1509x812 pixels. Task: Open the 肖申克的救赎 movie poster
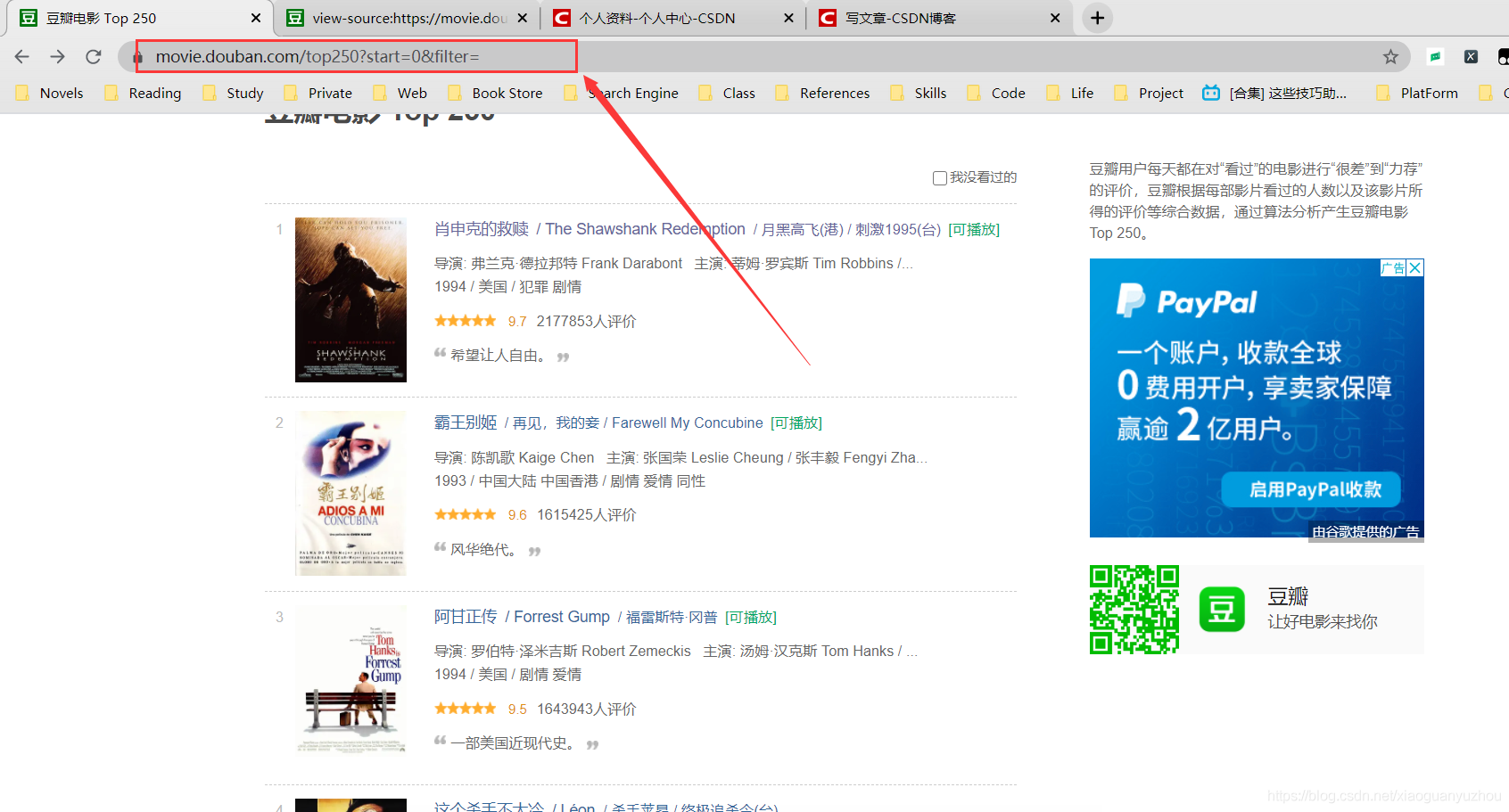click(350, 299)
